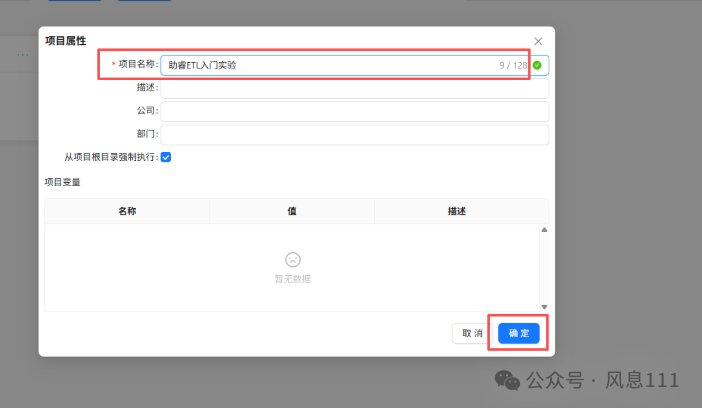This screenshot has height=408, width=702.
Task: Click the 确定 button
Action: pyautogui.click(x=518, y=333)
